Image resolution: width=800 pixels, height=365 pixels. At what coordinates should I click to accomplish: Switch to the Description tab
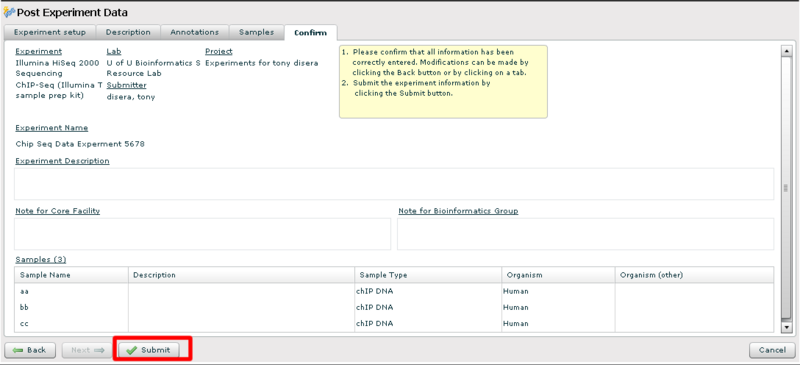click(128, 32)
